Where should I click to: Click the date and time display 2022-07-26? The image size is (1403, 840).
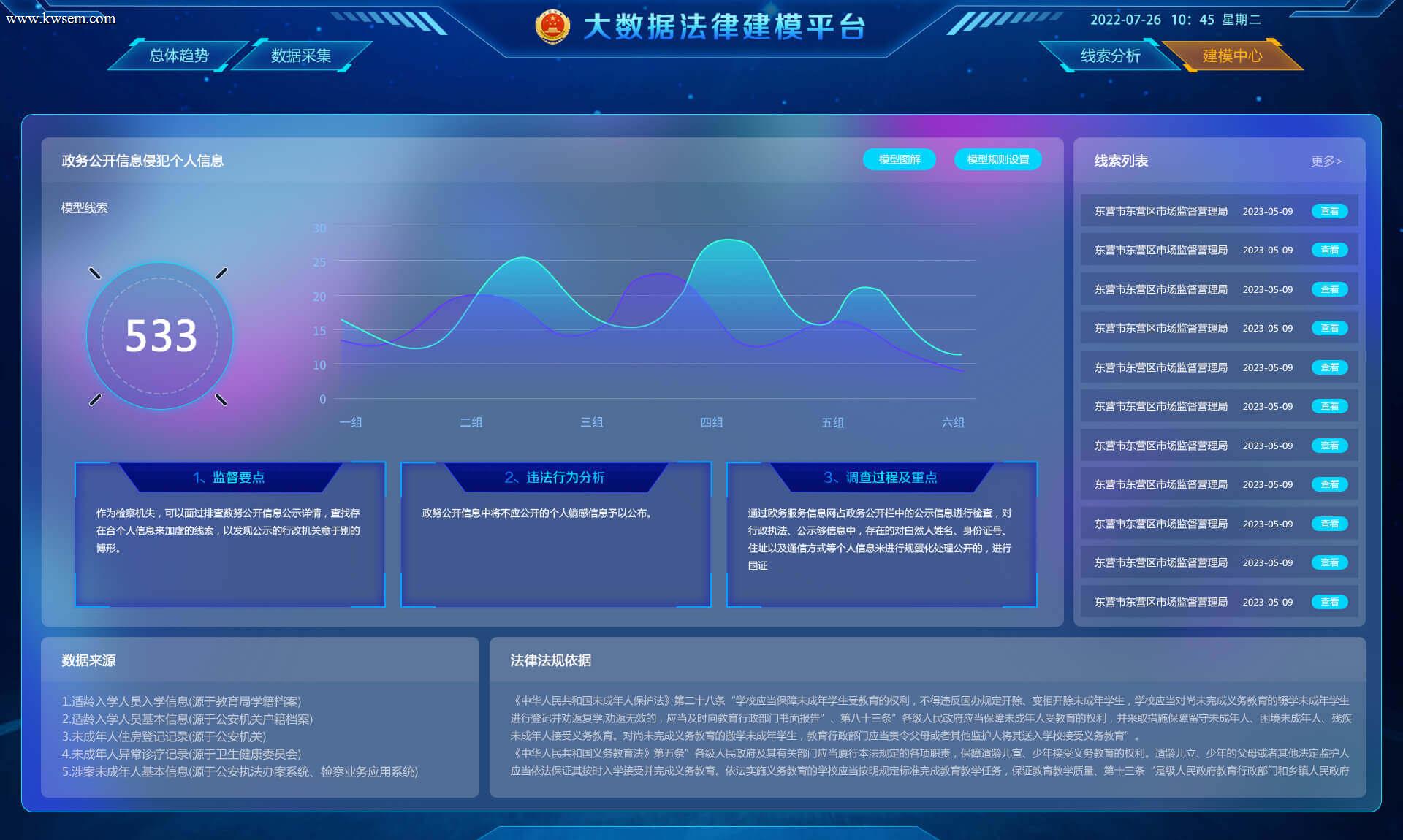(x=1175, y=20)
